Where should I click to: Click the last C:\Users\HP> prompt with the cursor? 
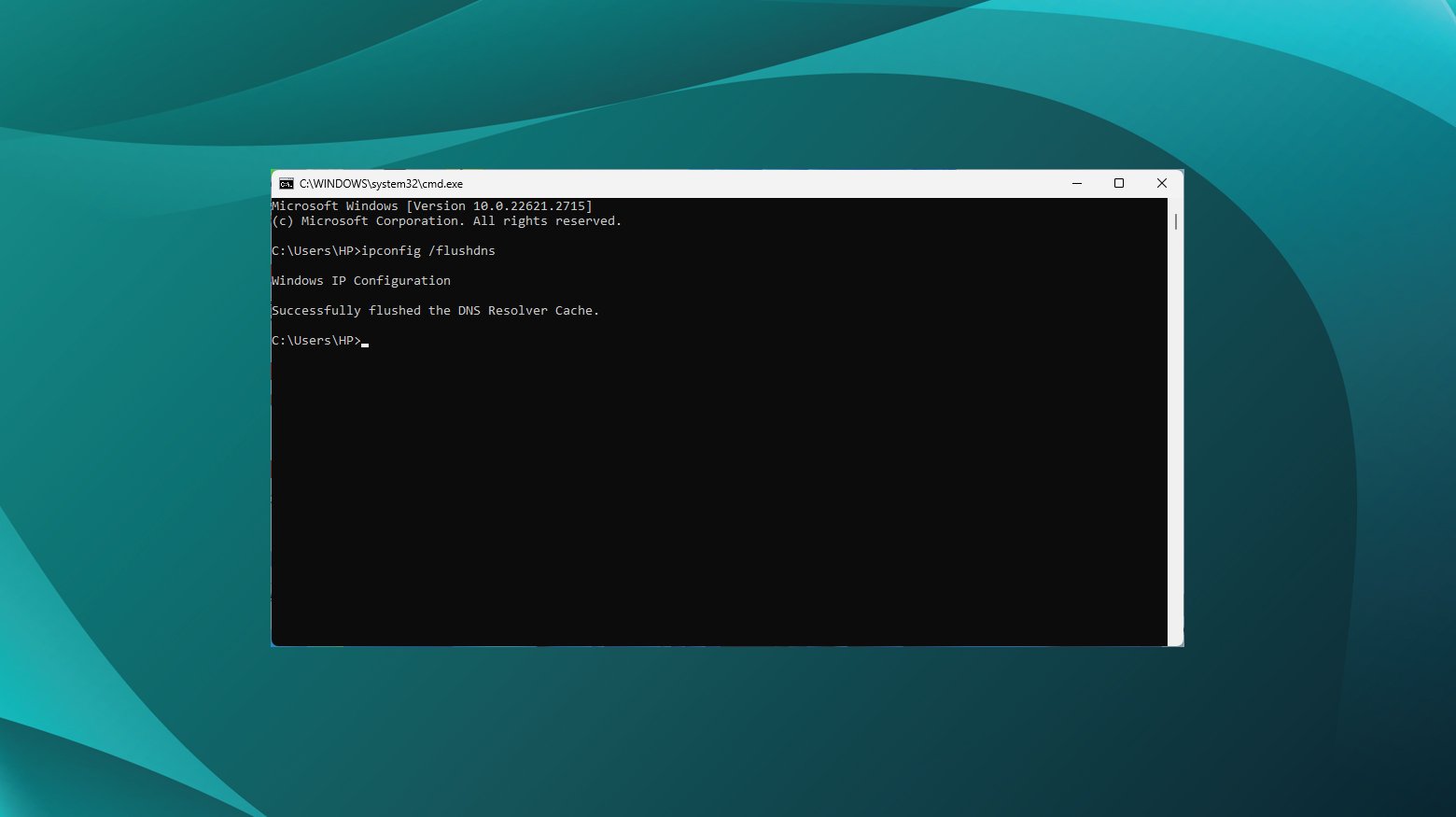click(x=320, y=341)
